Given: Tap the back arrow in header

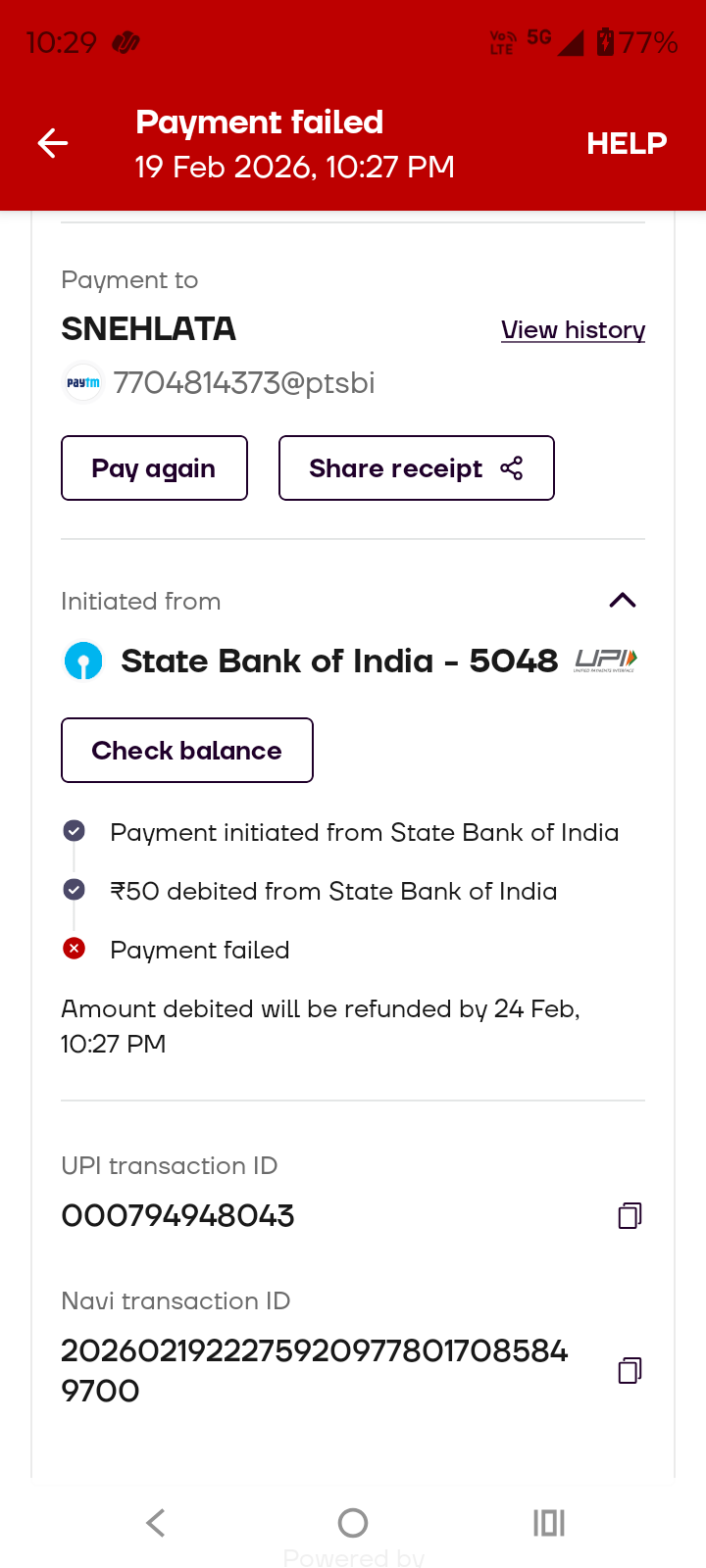Looking at the screenshot, I should (x=53, y=143).
